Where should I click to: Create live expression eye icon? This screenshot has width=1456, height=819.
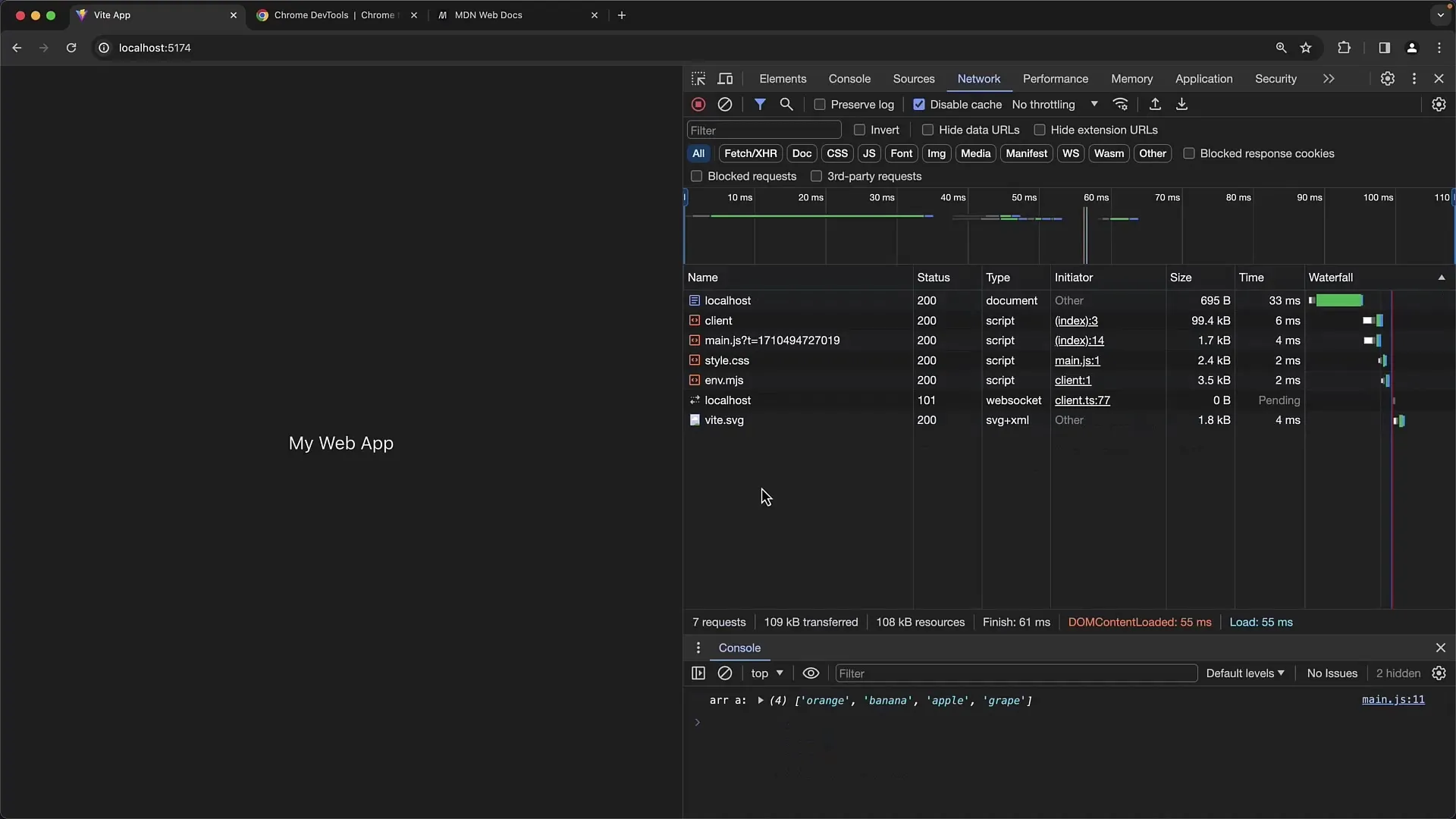pyautogui.click(x=811, y=673)
